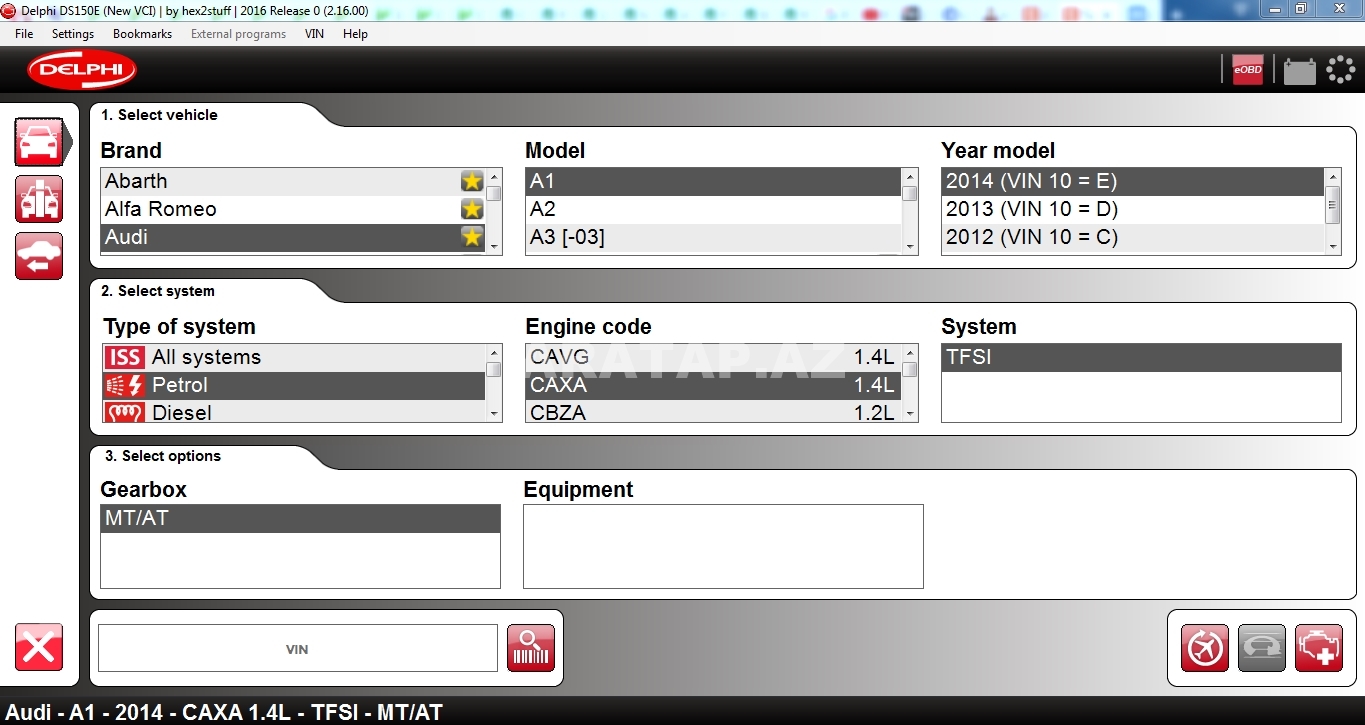Click Year model list scroll down arrow
1365x725 pixels.
pyautogui.click(x=1332, y=246)
